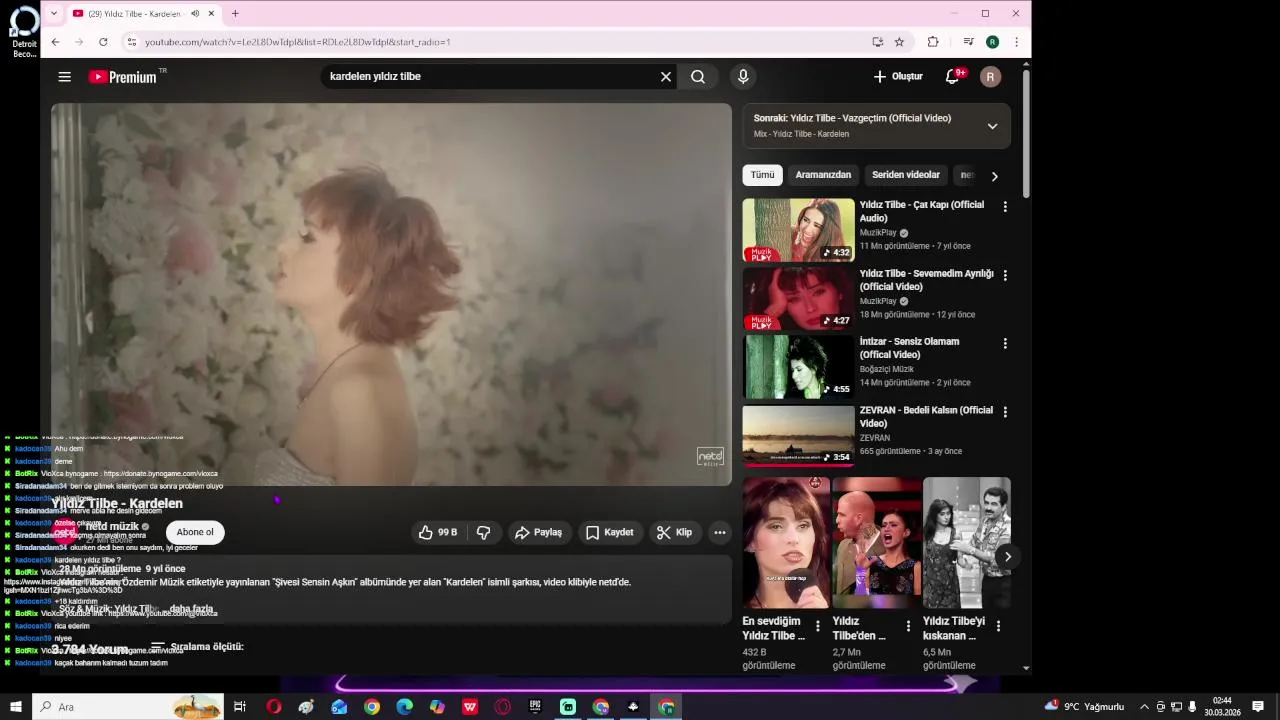The height and width of the screenshot is (720, 1280).
Task: Open the weather 9°C Yağmurlu widget
Action: (x=1084, y=707)
